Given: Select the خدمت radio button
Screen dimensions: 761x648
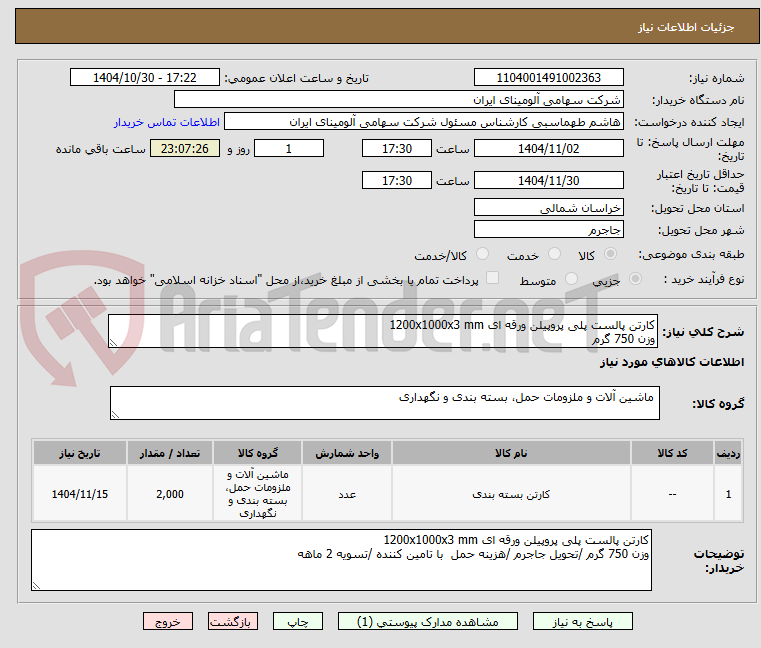Looking at the screenshot, I should (x=554, y=254).
